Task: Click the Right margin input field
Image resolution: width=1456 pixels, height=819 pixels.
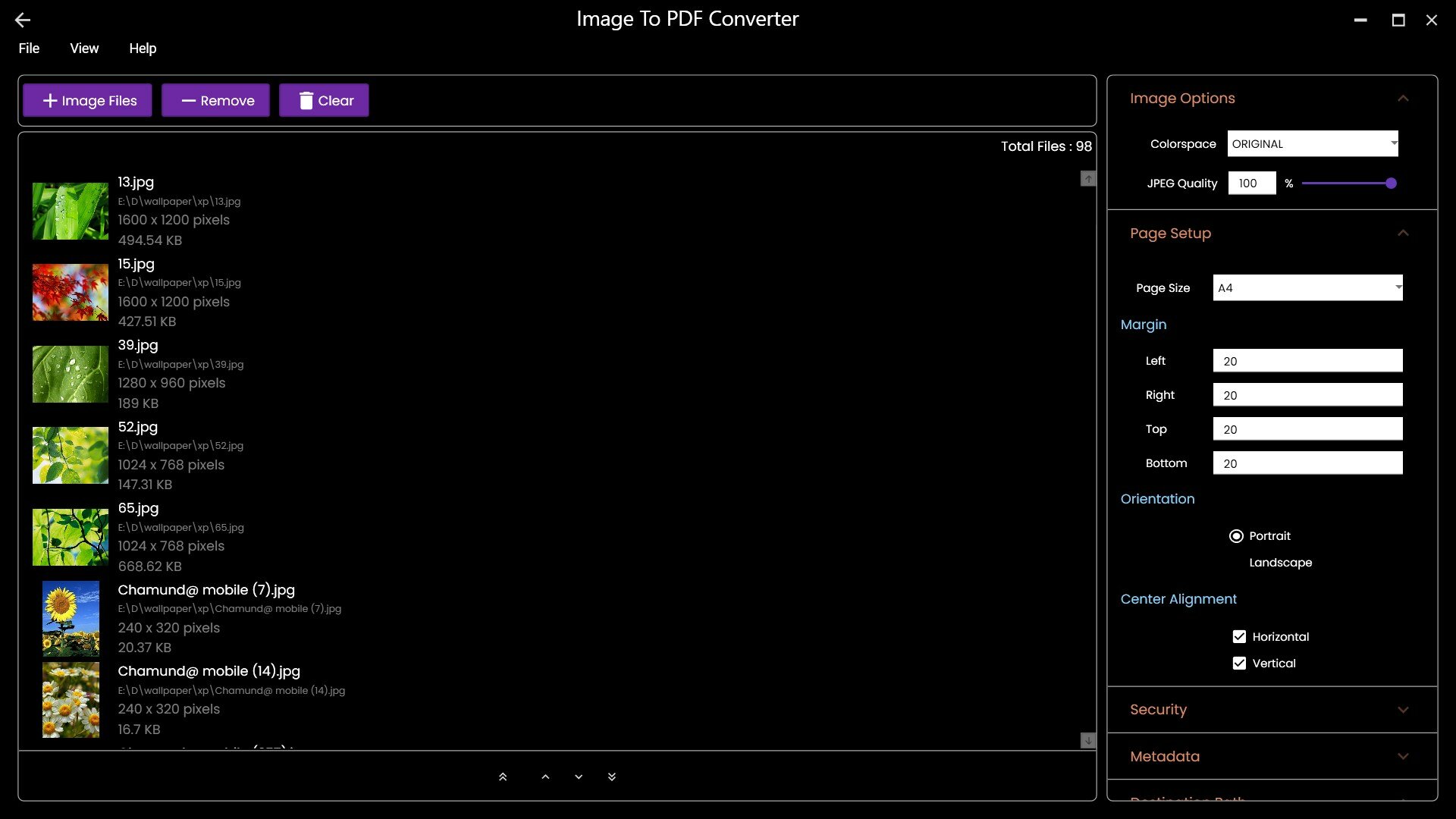Action: (1307, 395)
